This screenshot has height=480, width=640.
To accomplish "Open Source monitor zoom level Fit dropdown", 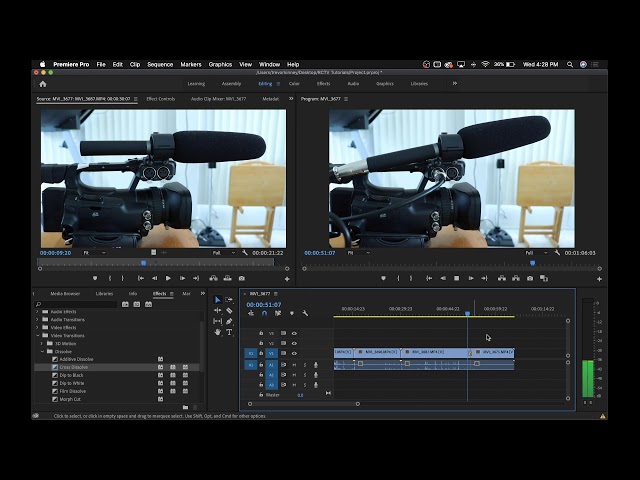I will [x=94, y=253].
